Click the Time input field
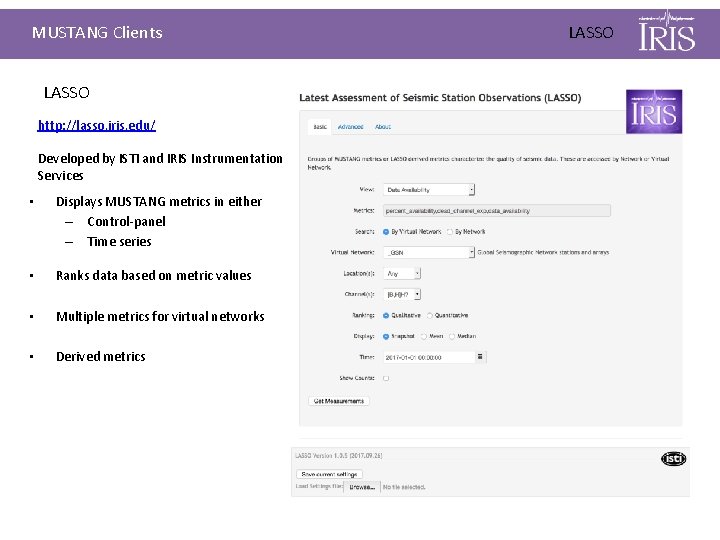 (x=428, y=357)
